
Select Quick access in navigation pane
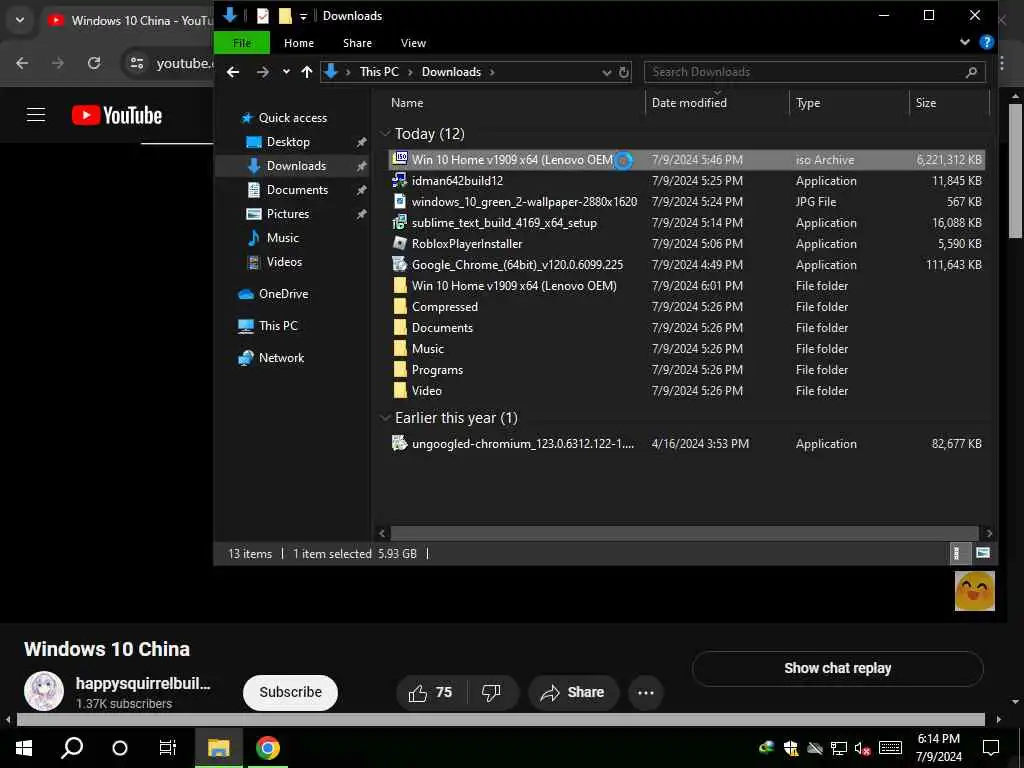[293, 118]
